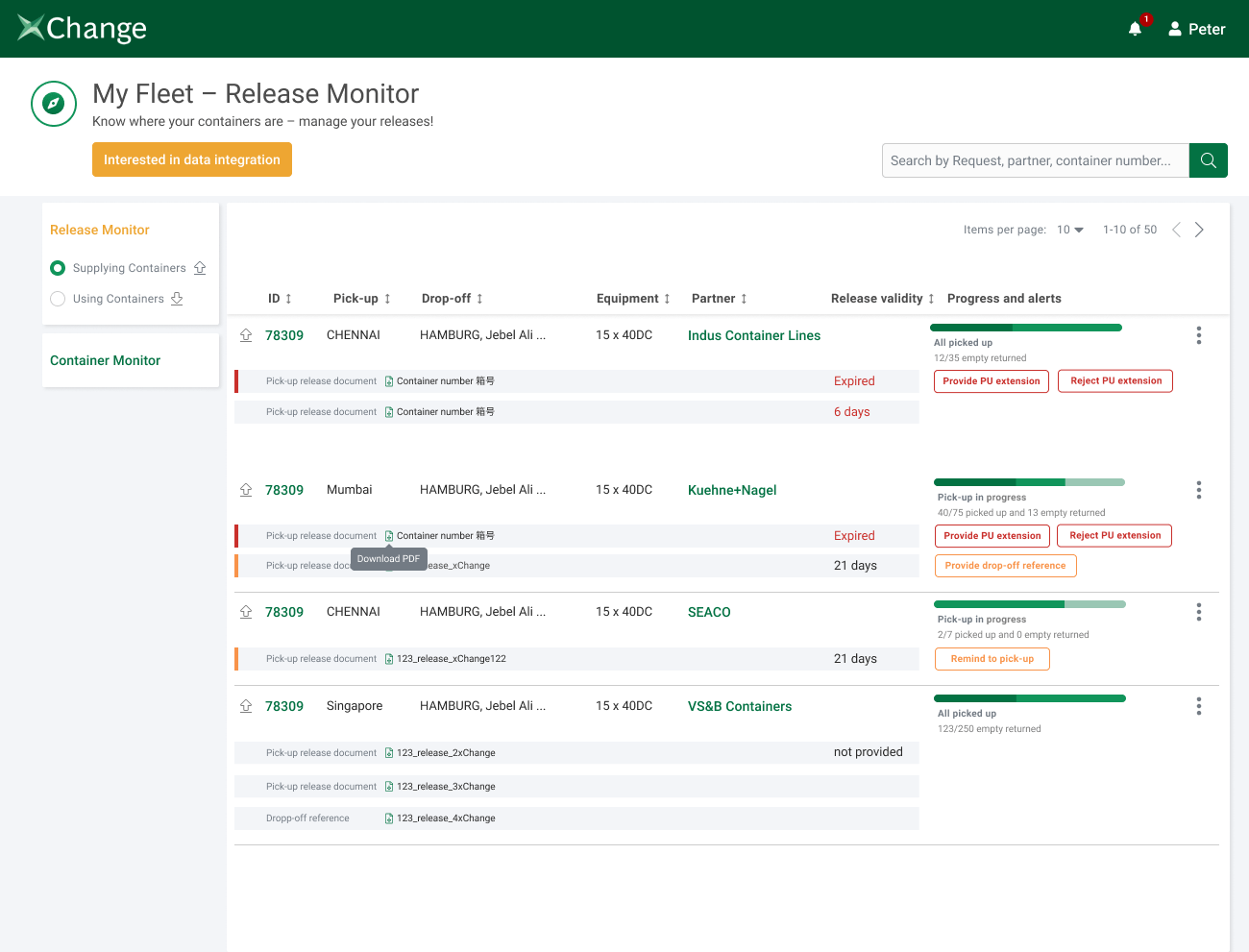Open the three-dot menu for SEACO row
This screenshot has height=952, width=1249.
pos(1198,612)
